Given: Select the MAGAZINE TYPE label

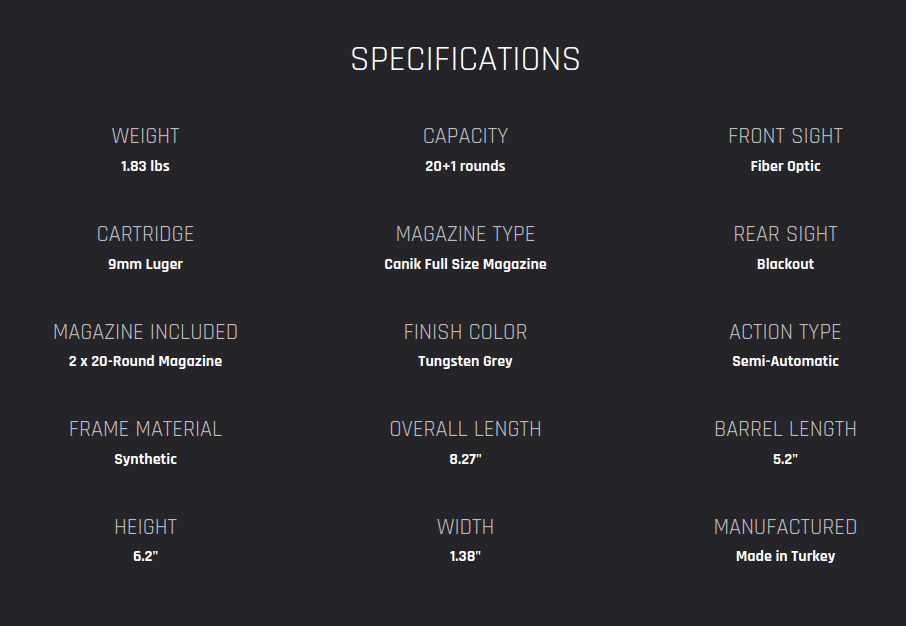Looking at the screenshot, I should click(465, 234).
